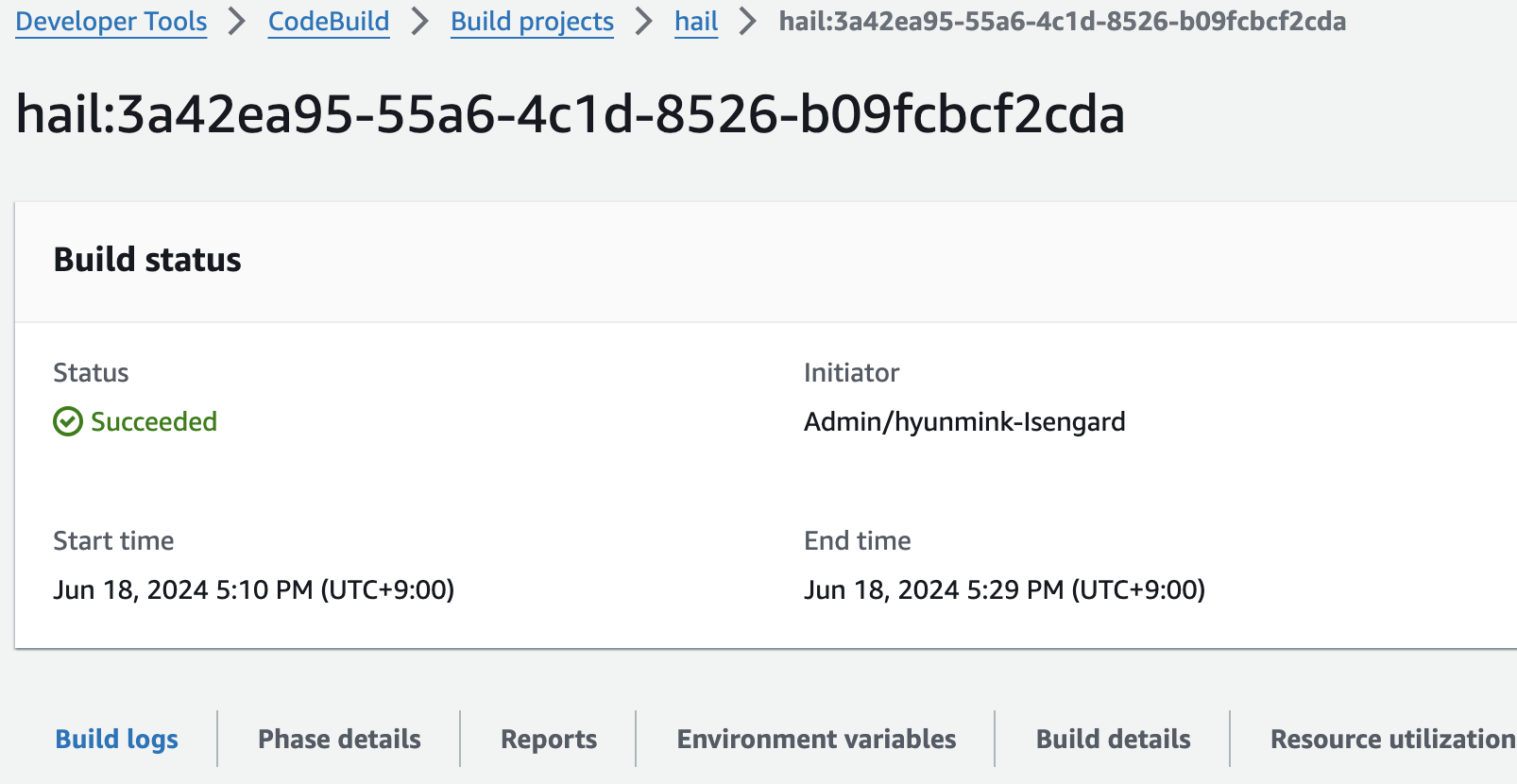Image resolution: width=1517 pixels, height=784 pixels.
Task: Click the build ID breadcrumb text
Action: 1062,21
